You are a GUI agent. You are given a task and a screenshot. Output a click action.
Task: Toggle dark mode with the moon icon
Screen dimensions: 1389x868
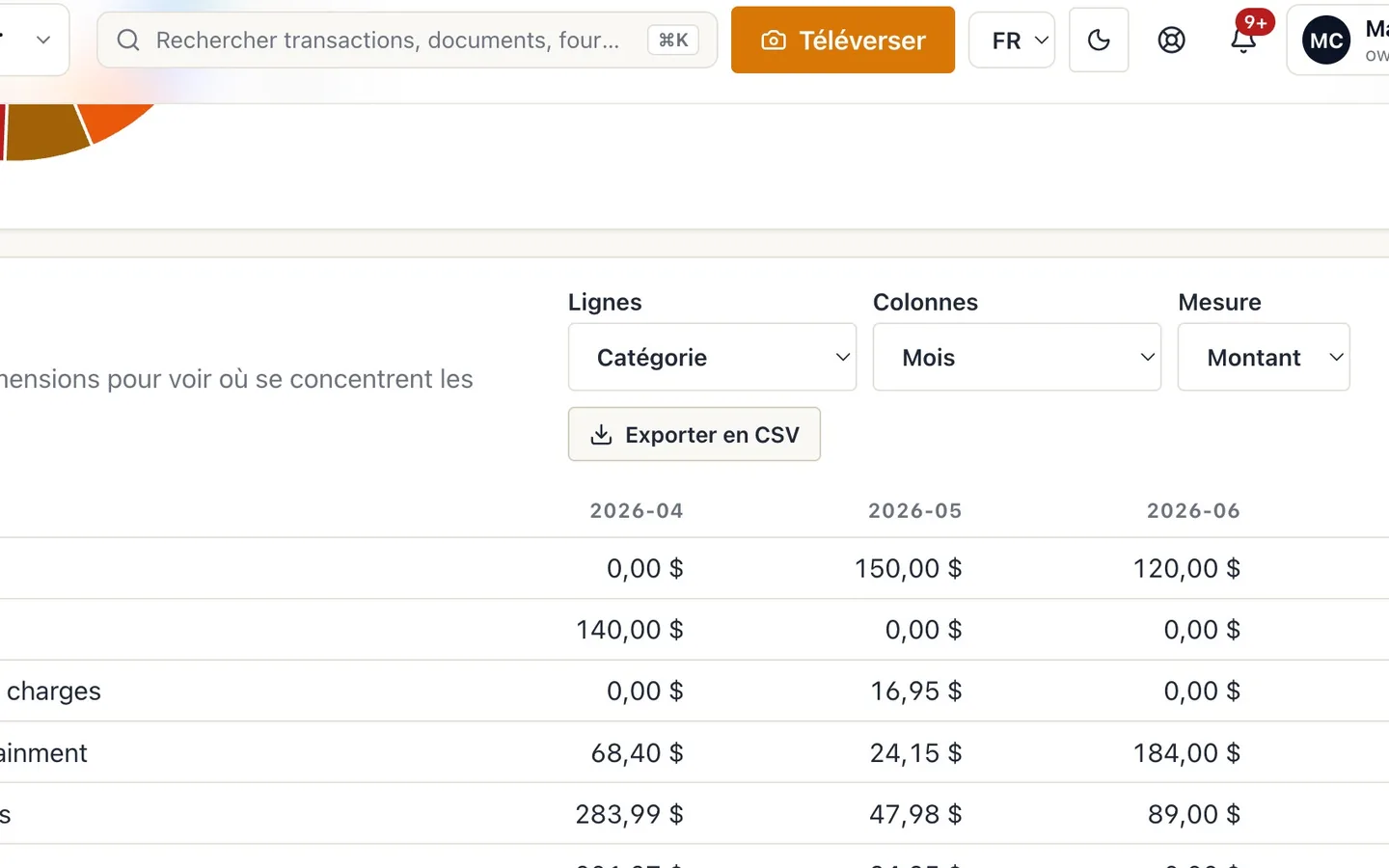(x=1099, y=40)
